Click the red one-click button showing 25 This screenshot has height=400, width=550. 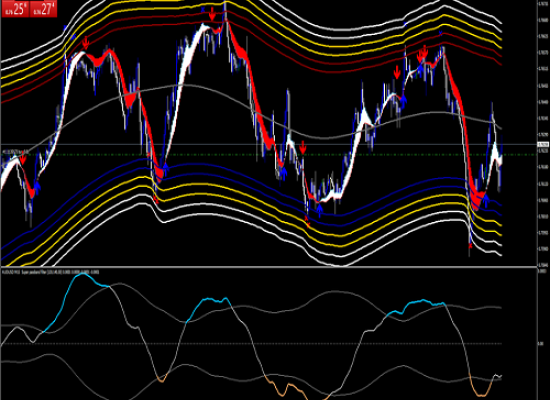click(15, 9)
